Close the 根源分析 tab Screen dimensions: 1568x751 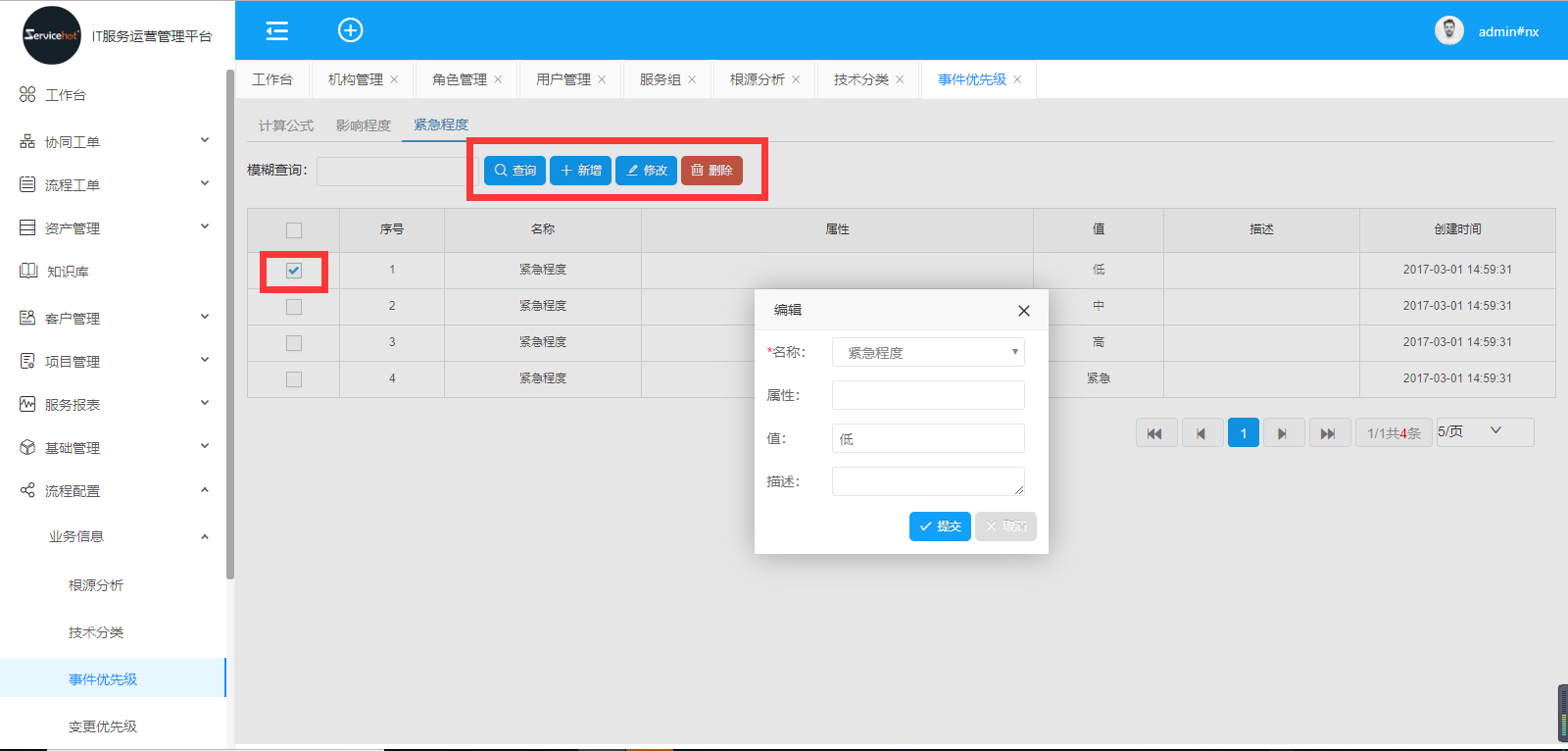point(796,80)
